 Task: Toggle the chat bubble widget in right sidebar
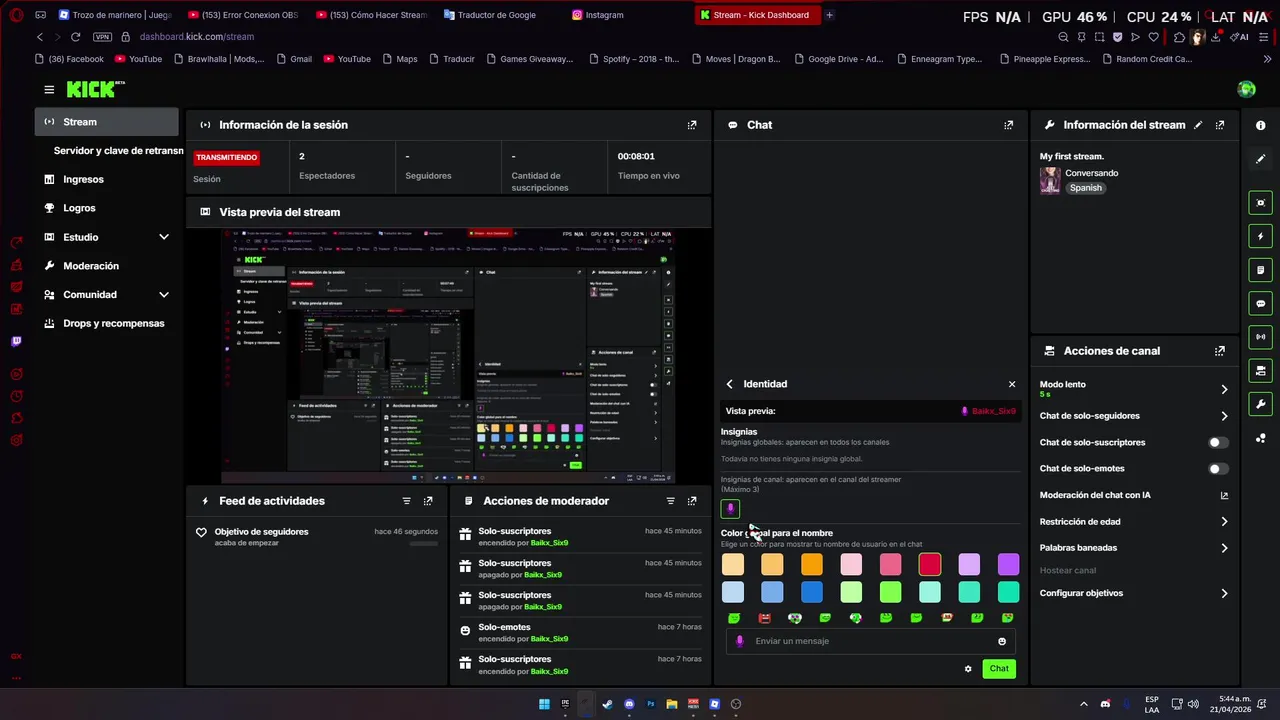[1260, 303]
